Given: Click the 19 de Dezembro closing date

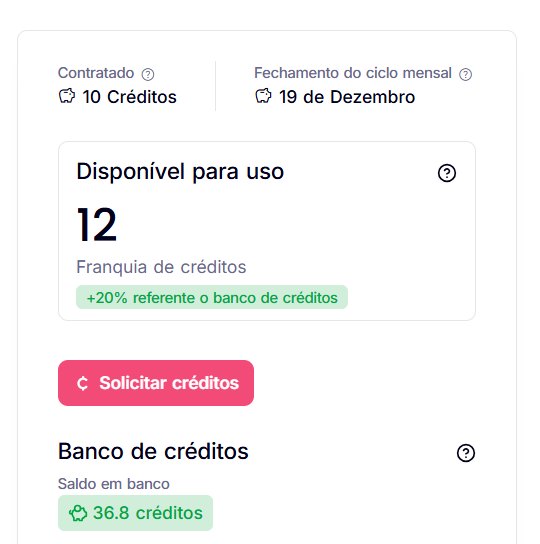Looking at the screenshot, I should [x=347, y=97].
